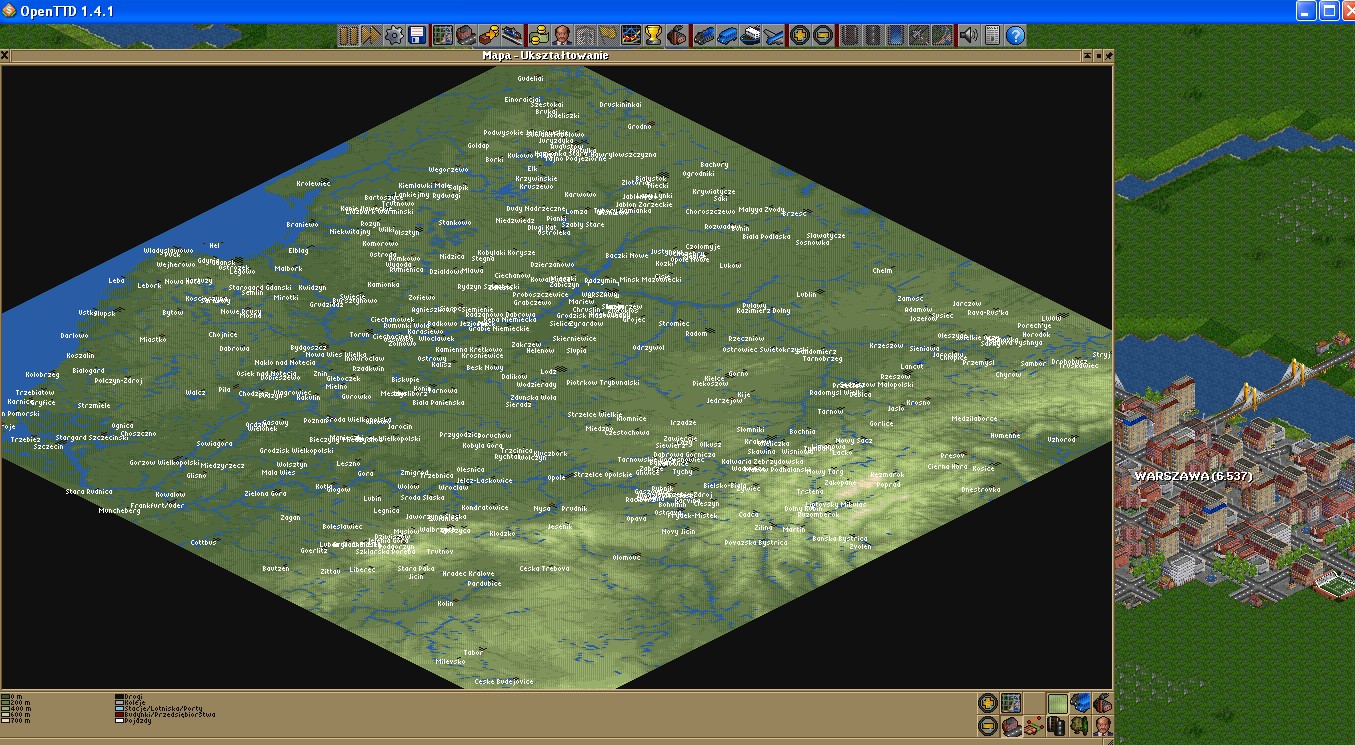Click the Mapa - Ukształtowanie window title bar
Screen dimensions: 1355x745
[x=545, y=56]
